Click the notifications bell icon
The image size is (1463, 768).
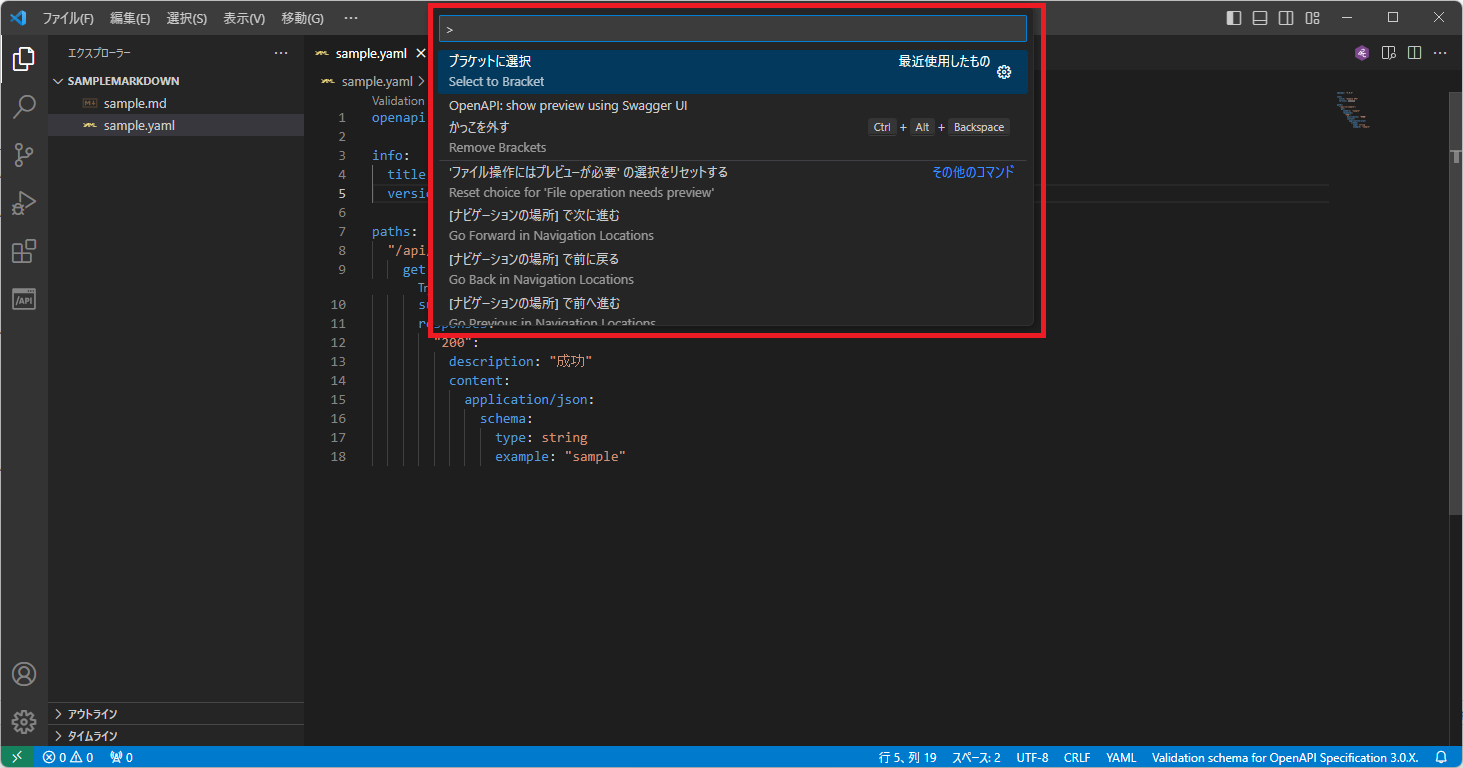(x=1440, y=757)
